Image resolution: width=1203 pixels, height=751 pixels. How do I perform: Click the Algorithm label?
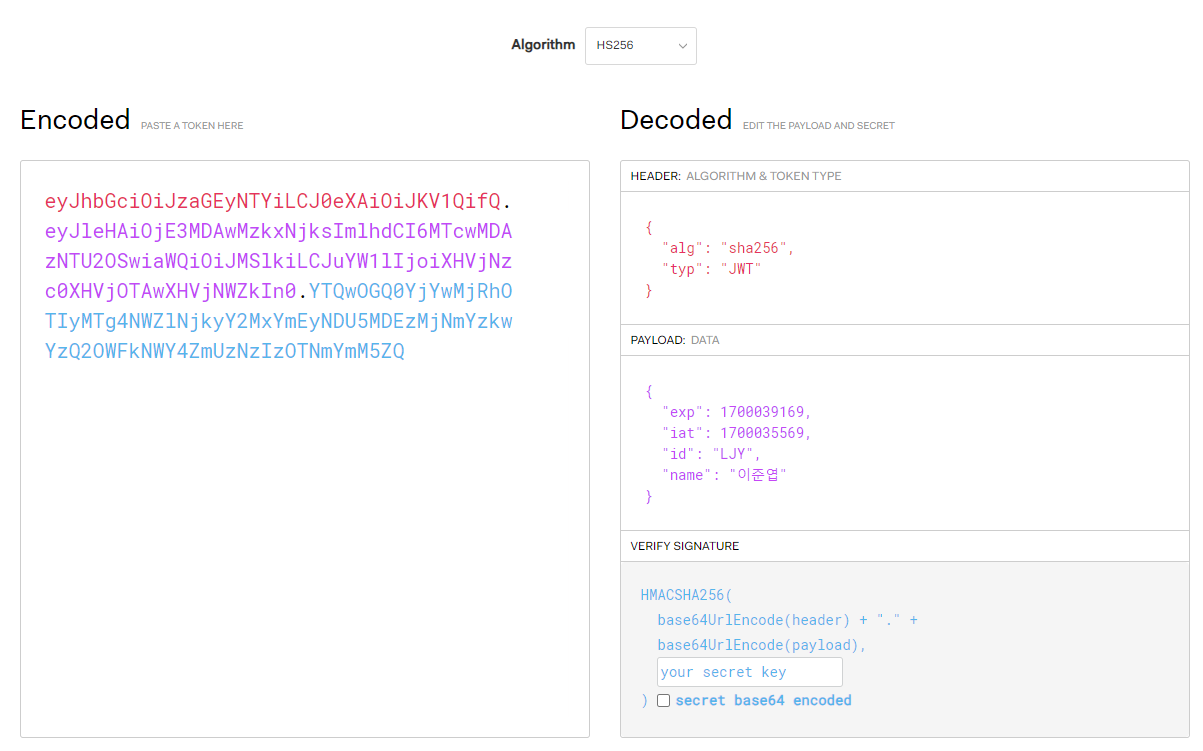[x=543, y=45]
